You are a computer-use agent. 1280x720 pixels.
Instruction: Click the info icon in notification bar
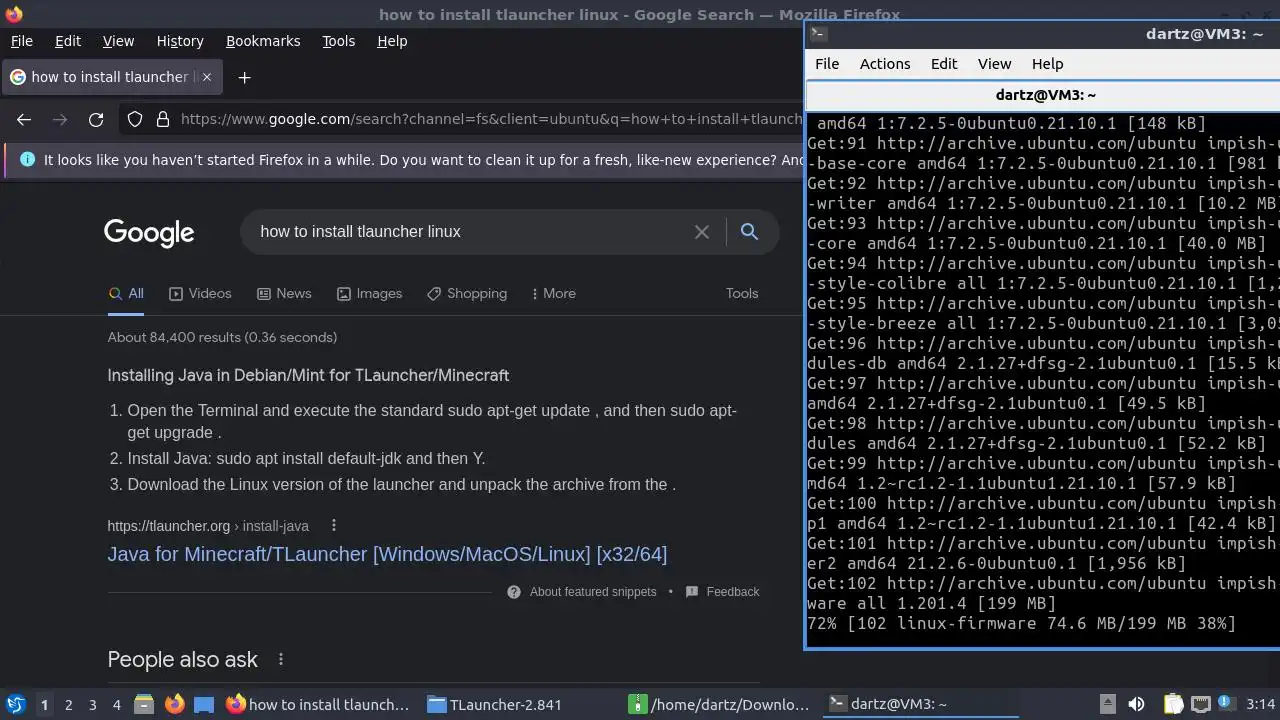27,160
